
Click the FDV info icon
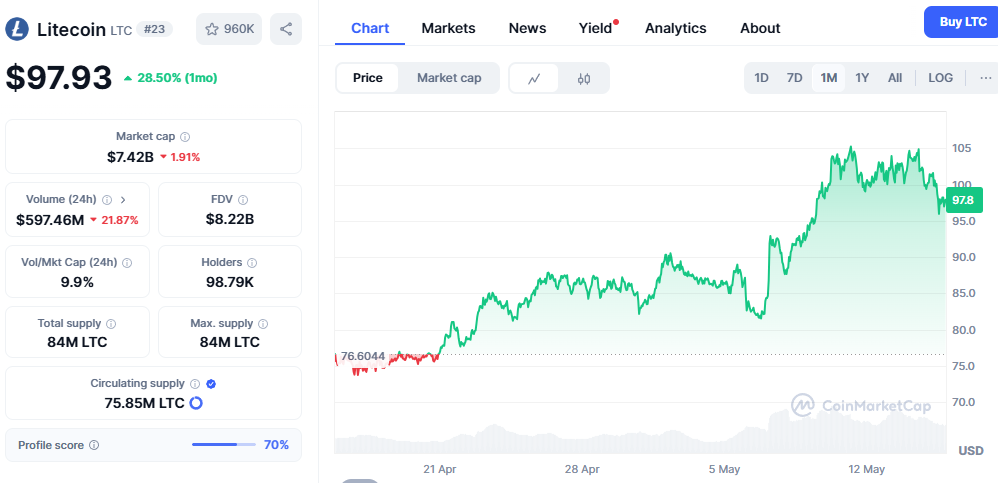[x=243, y=199]
